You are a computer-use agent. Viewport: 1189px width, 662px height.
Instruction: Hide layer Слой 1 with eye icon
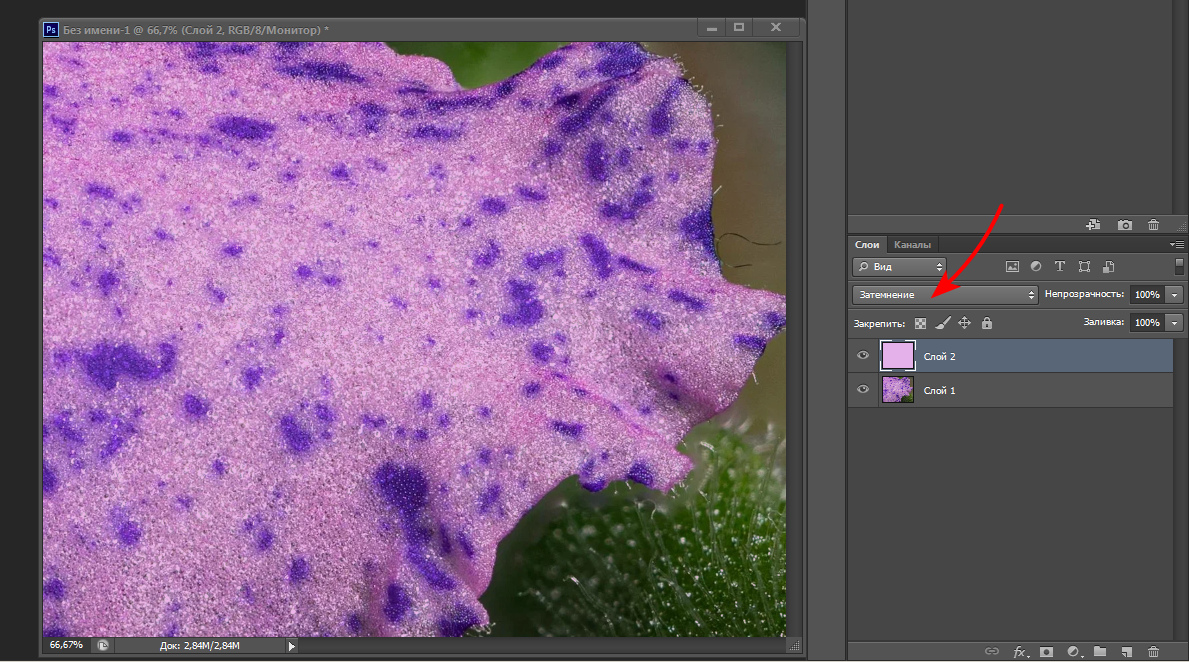point(863,390)
